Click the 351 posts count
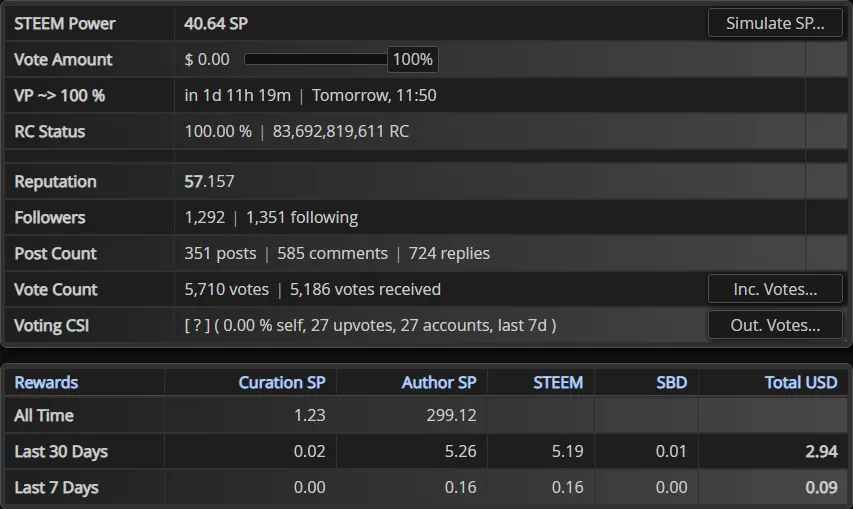 [220, 253]
